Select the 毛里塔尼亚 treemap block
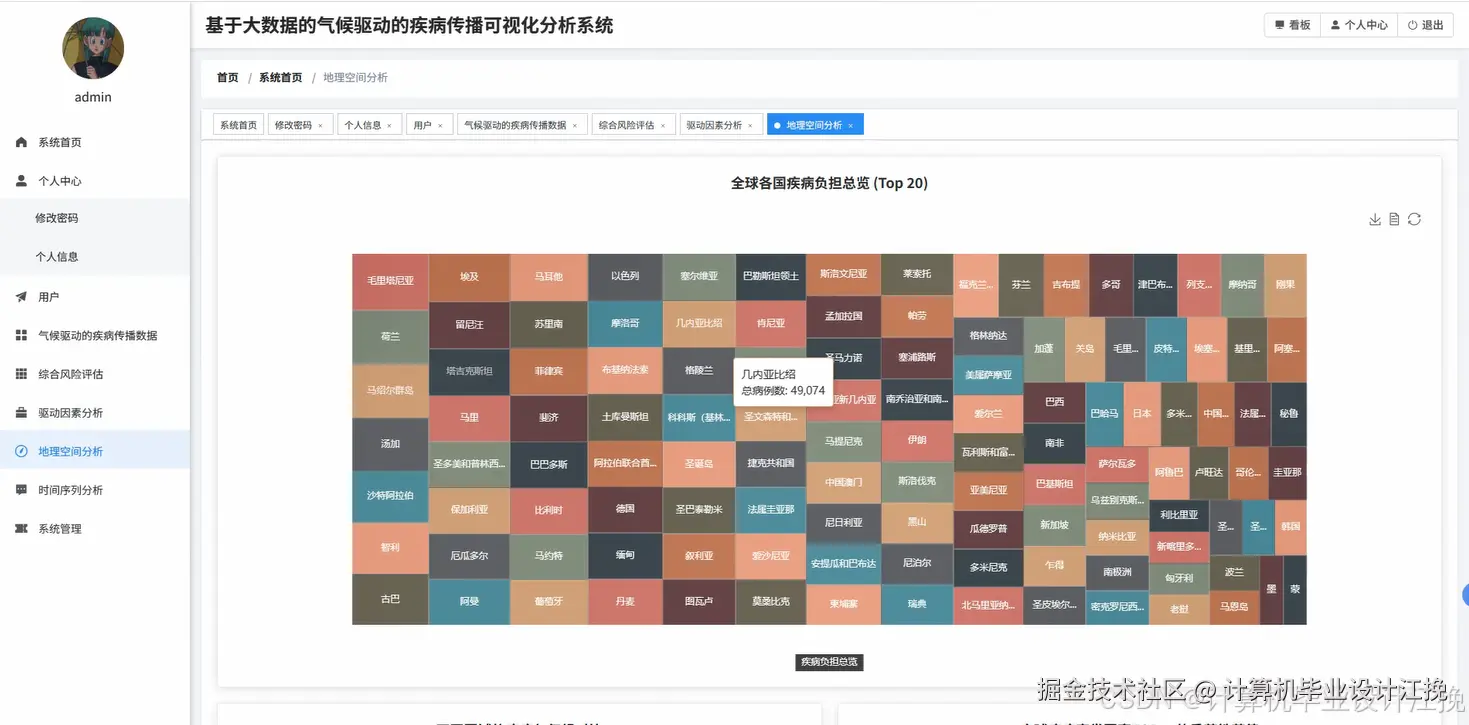 (390, 282)
